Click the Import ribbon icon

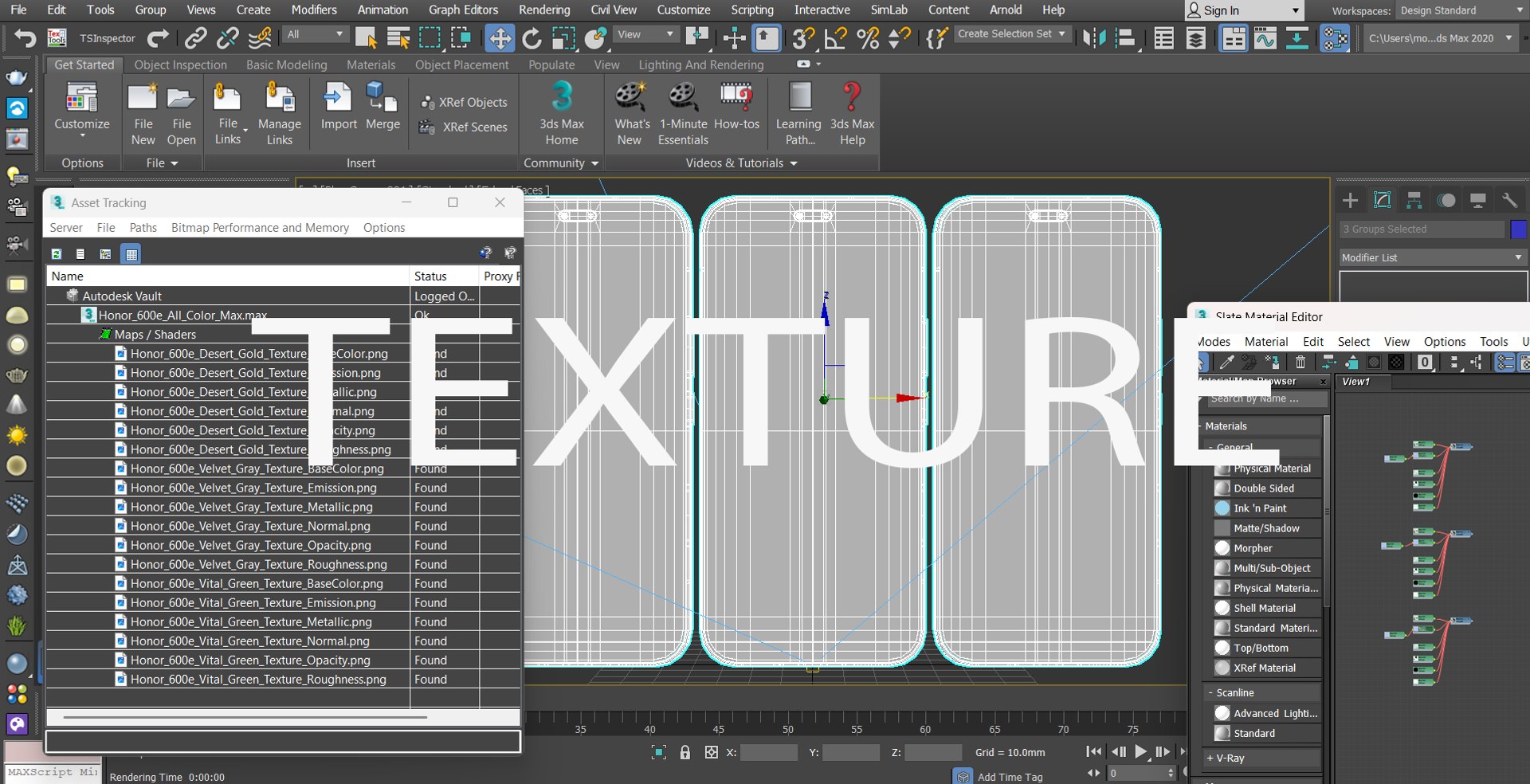[x=339, y=107]
